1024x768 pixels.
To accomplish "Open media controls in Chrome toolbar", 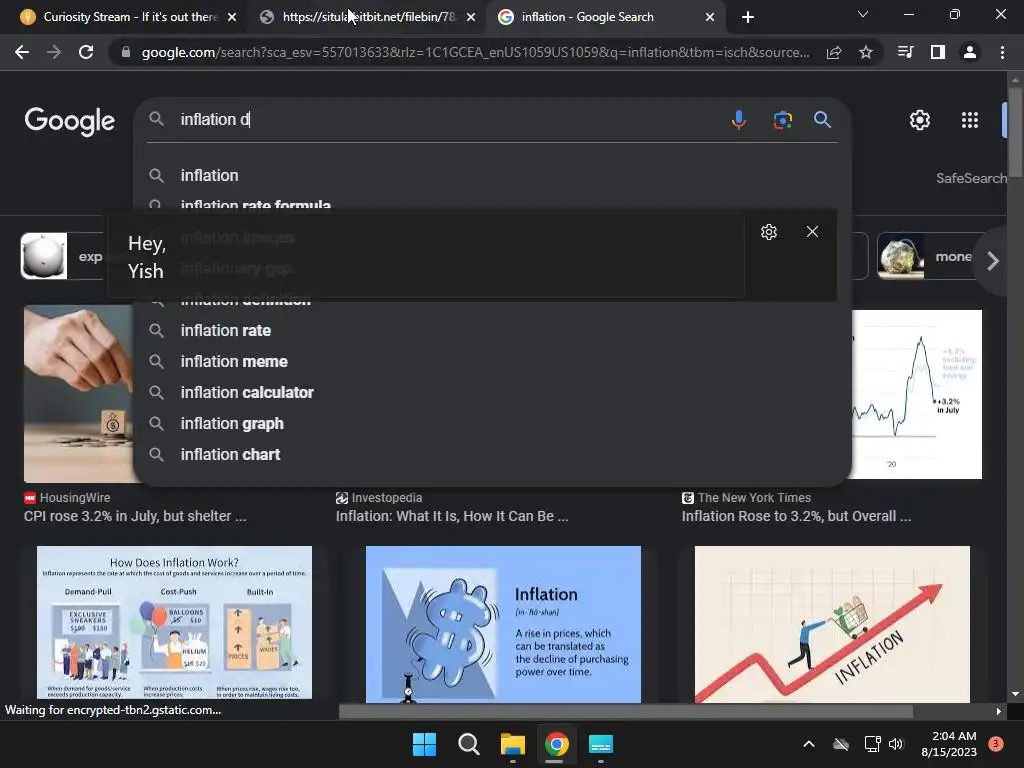I will click(905, 52).
